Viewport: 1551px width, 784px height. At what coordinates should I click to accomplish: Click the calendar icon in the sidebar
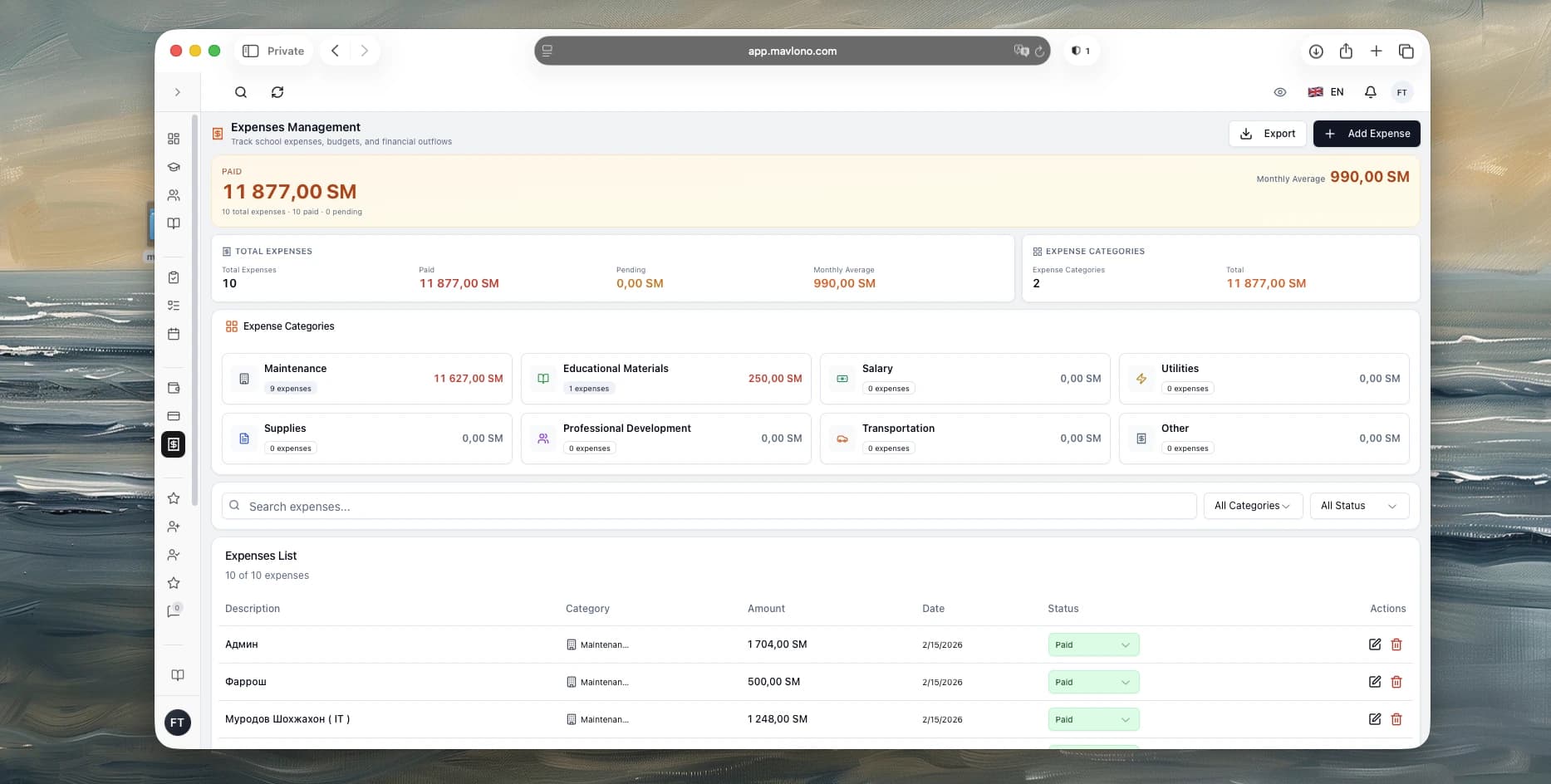(x=174, y=334)
